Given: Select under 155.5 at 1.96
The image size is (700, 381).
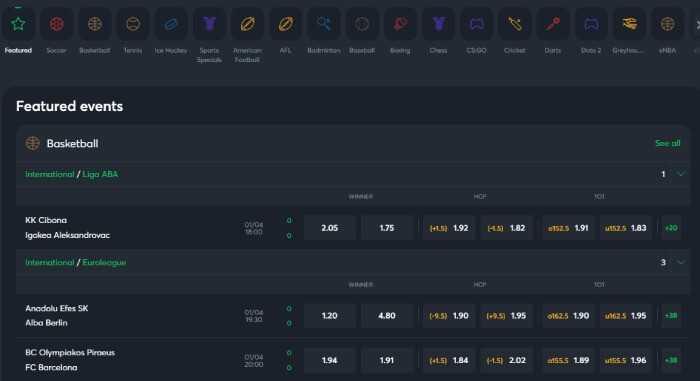Looking at the screenshot, I should click(x=625, y=360).
